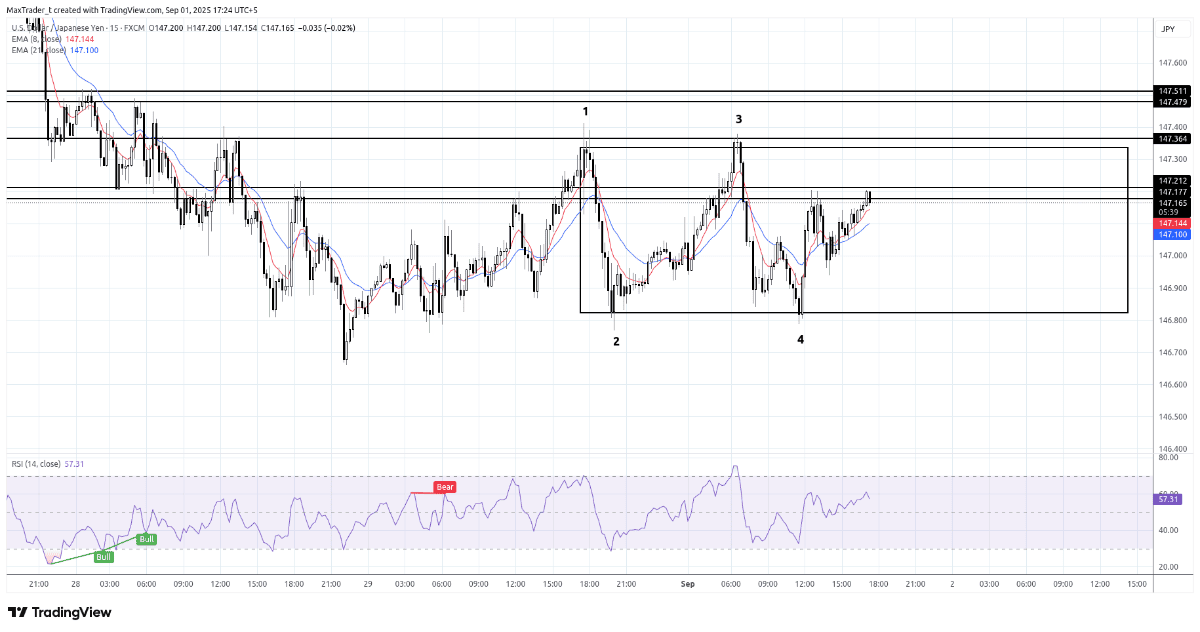1200x632 pixels.
Task: Click the red 147.144 EMA price tag
Action: (x=1173, y=223)
